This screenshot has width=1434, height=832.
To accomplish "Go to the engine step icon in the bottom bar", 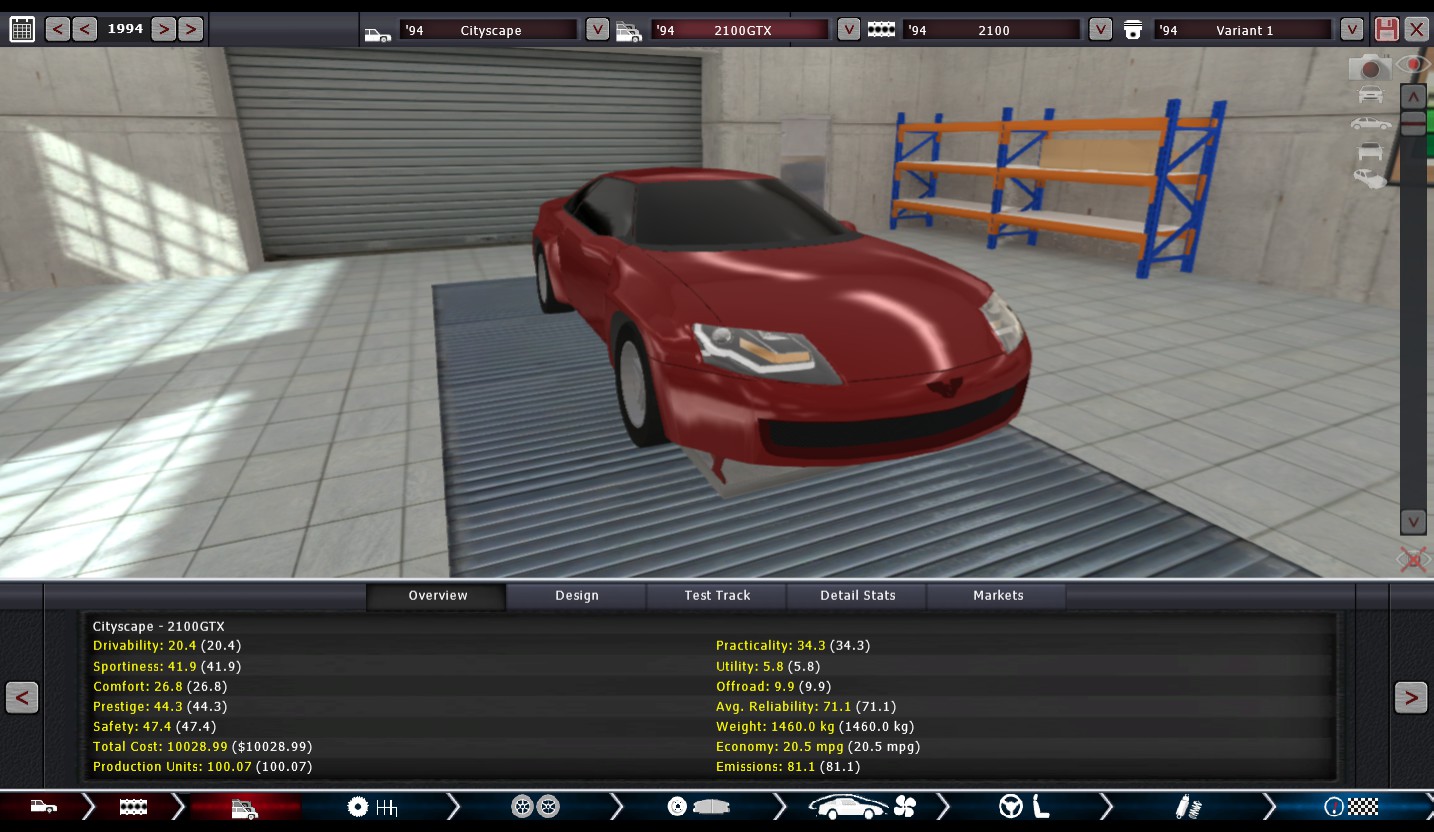I will [133, 807].
